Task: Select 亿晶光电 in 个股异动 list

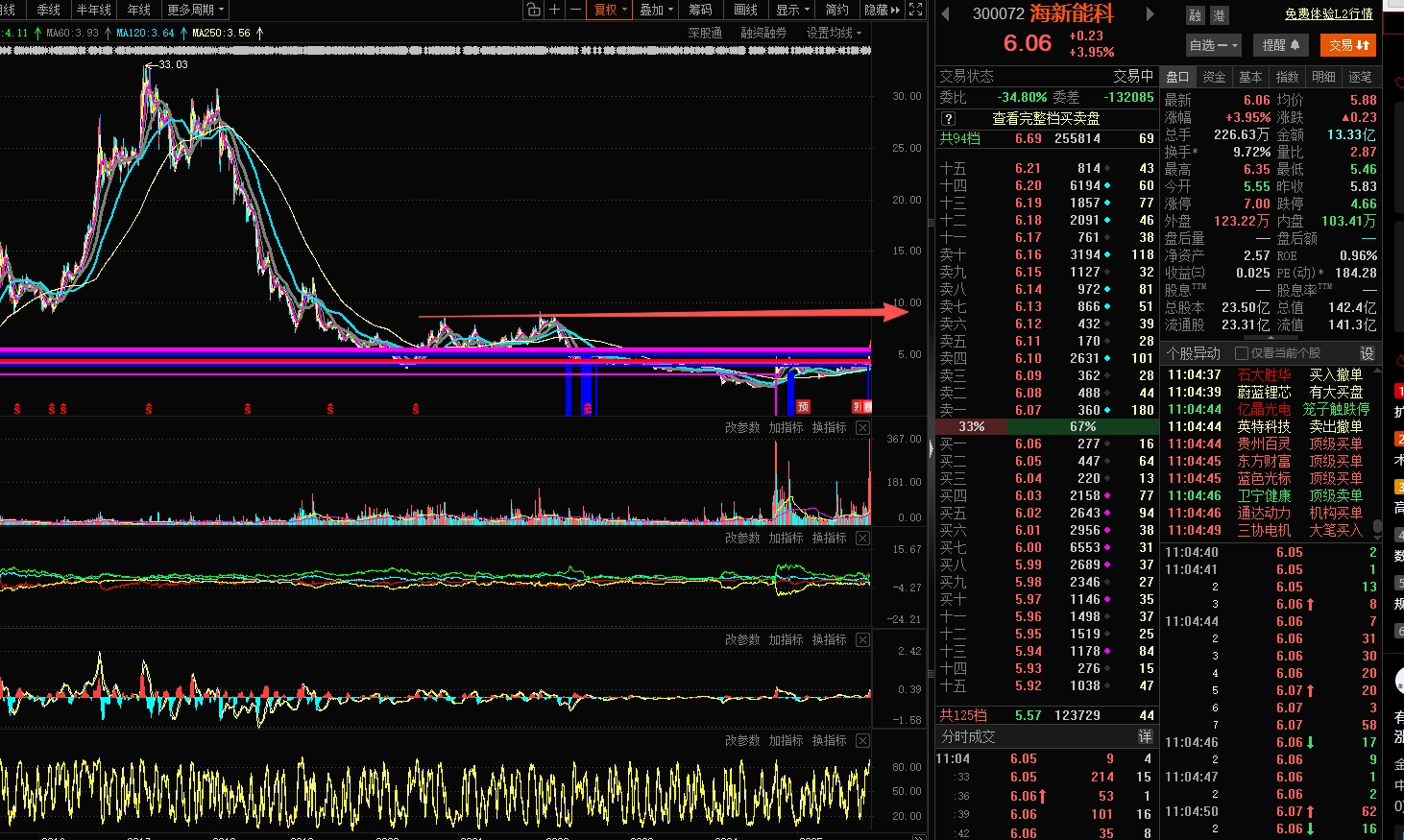Action: tap(1264, 410)
